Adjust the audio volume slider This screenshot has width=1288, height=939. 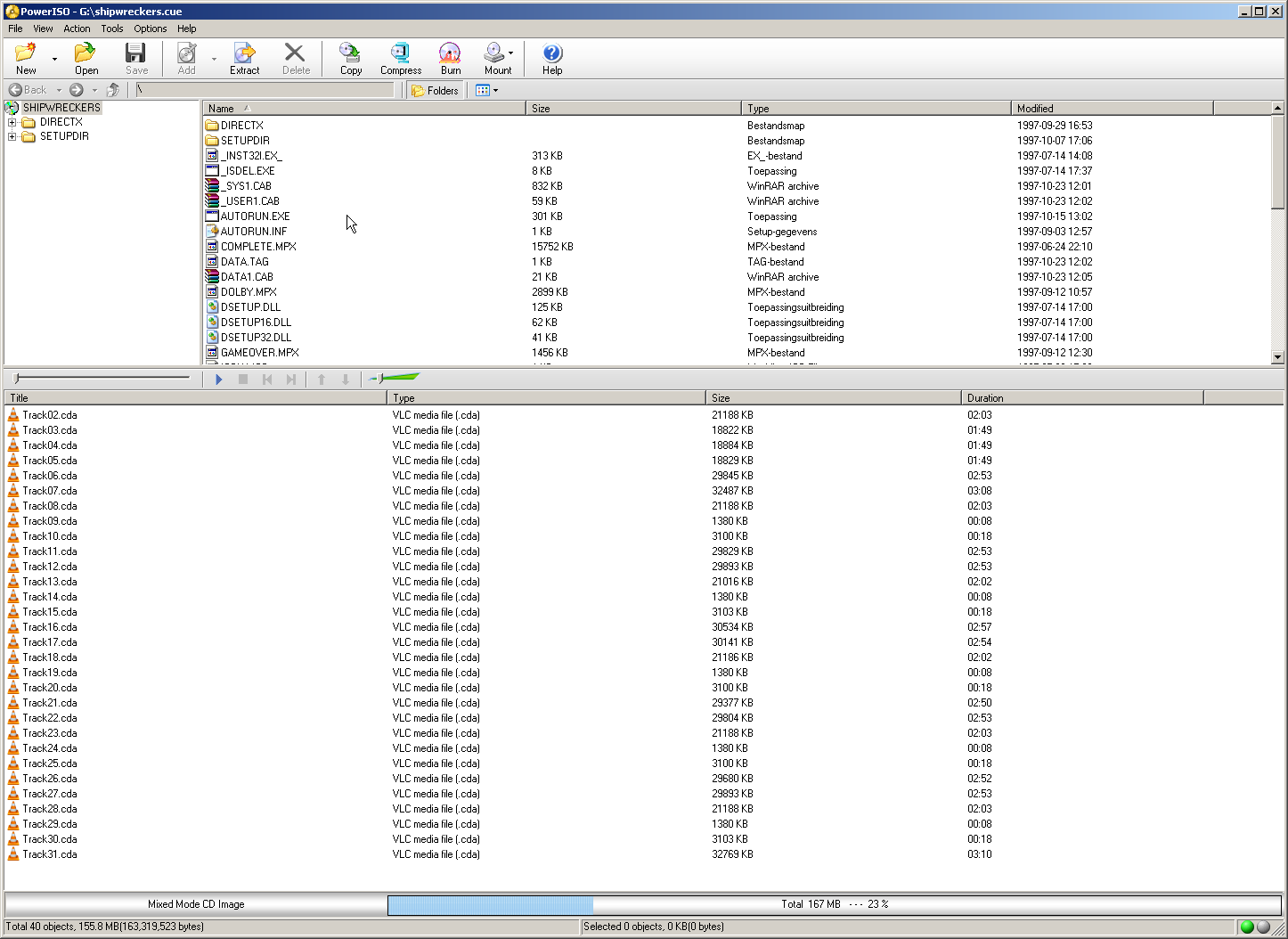(394, 379)
